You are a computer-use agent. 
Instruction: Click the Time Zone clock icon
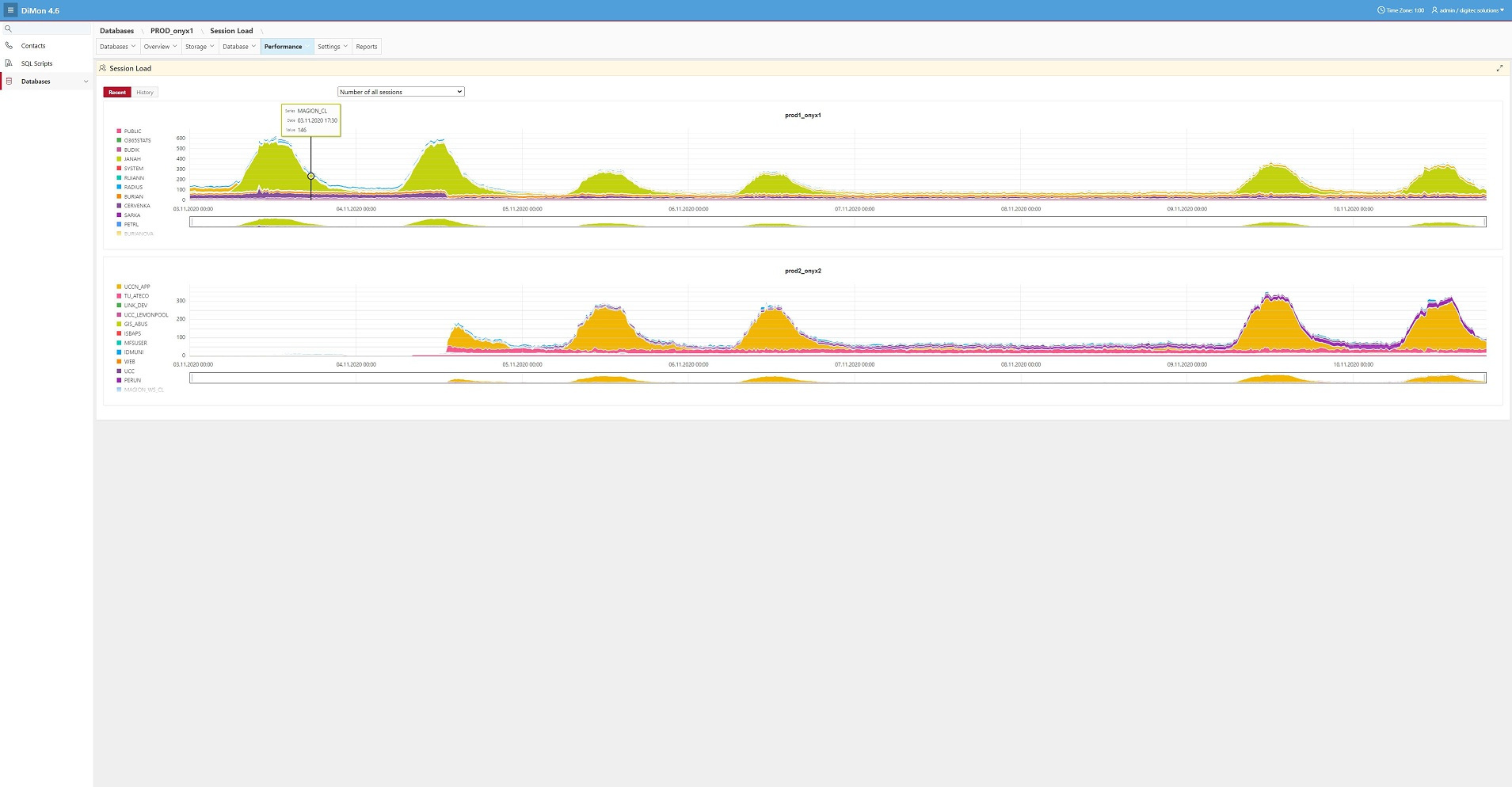pyautogui.click(x=1381, y=10)
